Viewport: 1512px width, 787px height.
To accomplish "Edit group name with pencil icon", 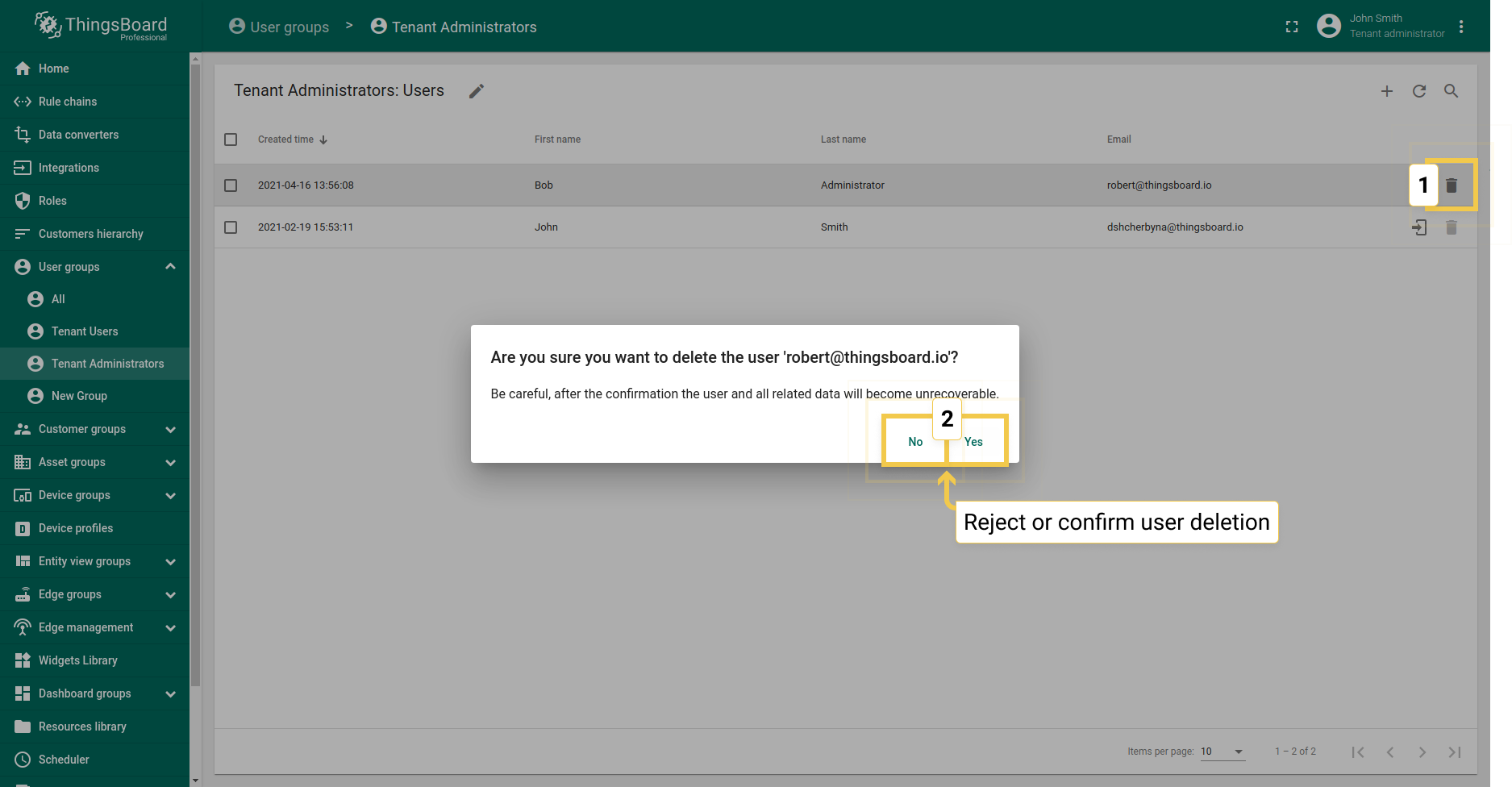I will click(x=477, y=91).
